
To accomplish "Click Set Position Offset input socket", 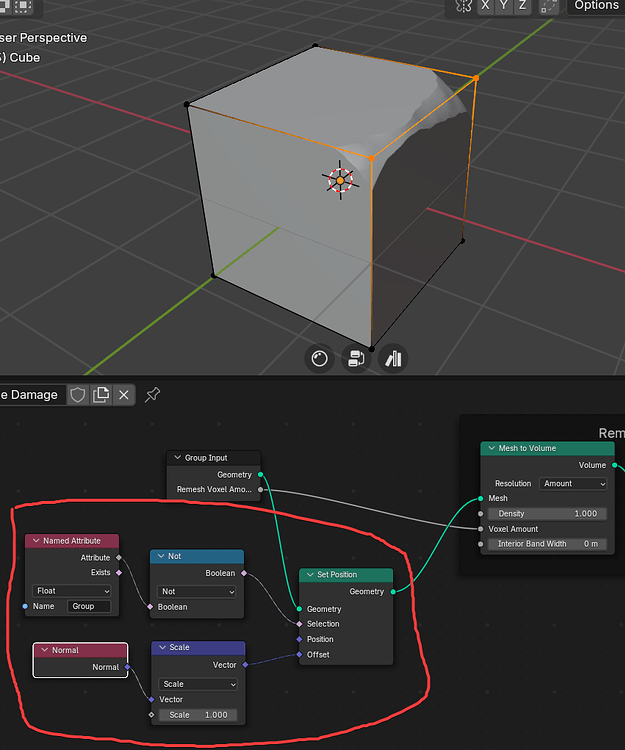I will coord(299,654).
